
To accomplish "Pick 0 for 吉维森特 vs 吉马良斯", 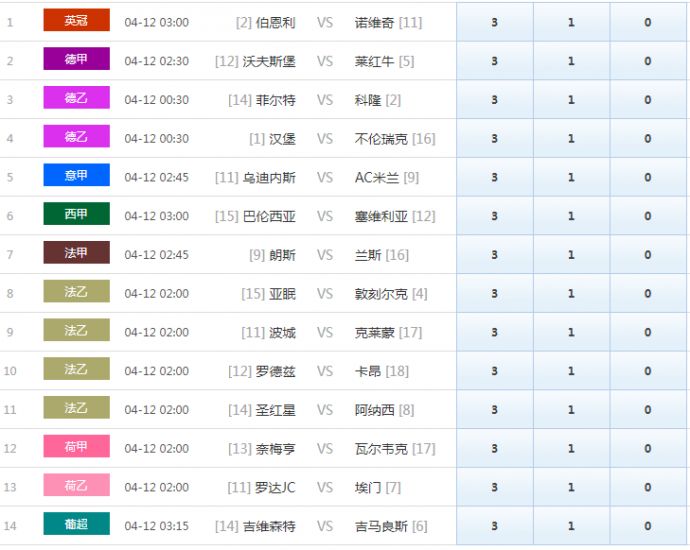I will tap(648, 525).
